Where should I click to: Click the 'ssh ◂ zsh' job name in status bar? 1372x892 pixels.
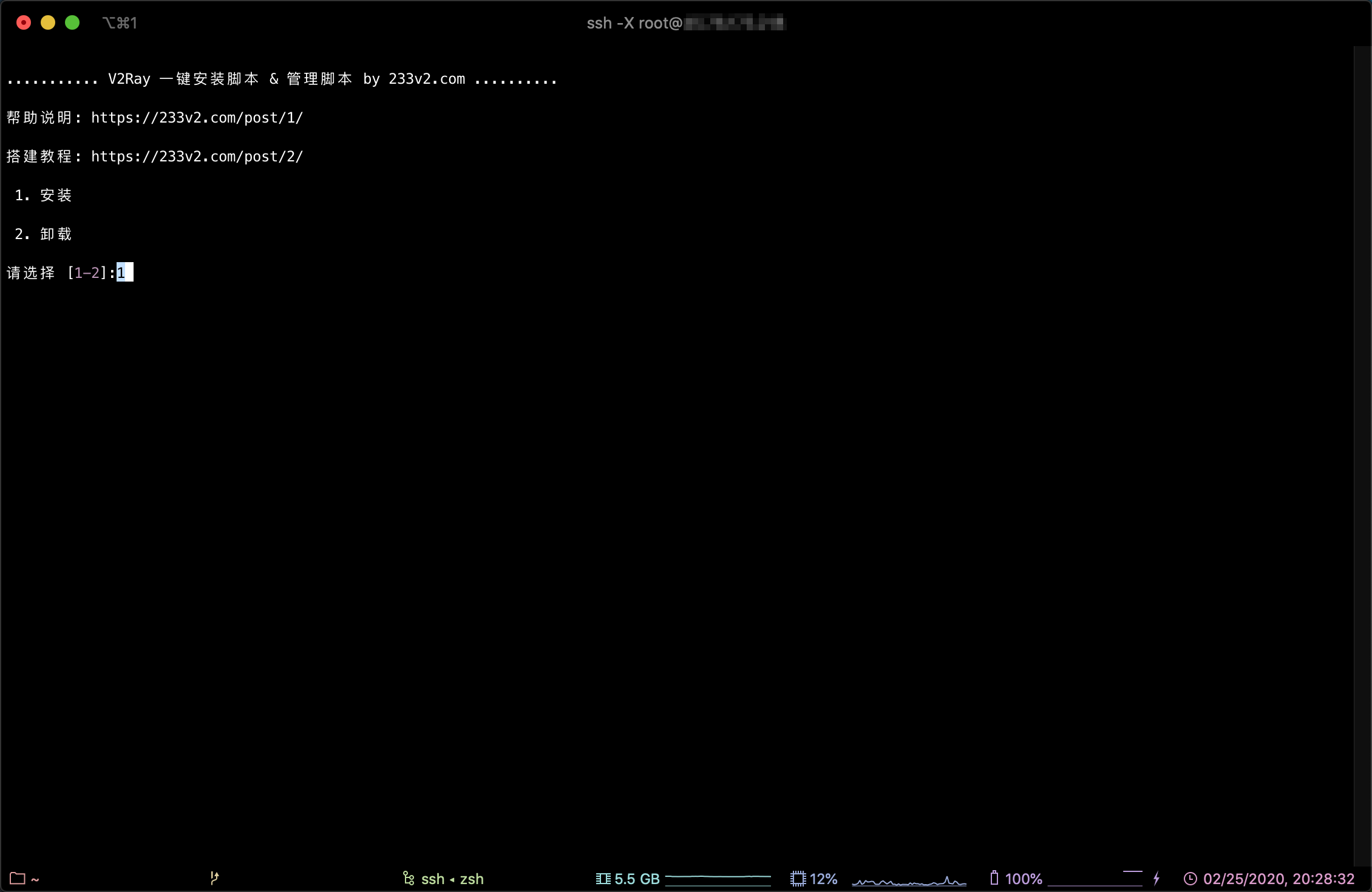(452, 879)
